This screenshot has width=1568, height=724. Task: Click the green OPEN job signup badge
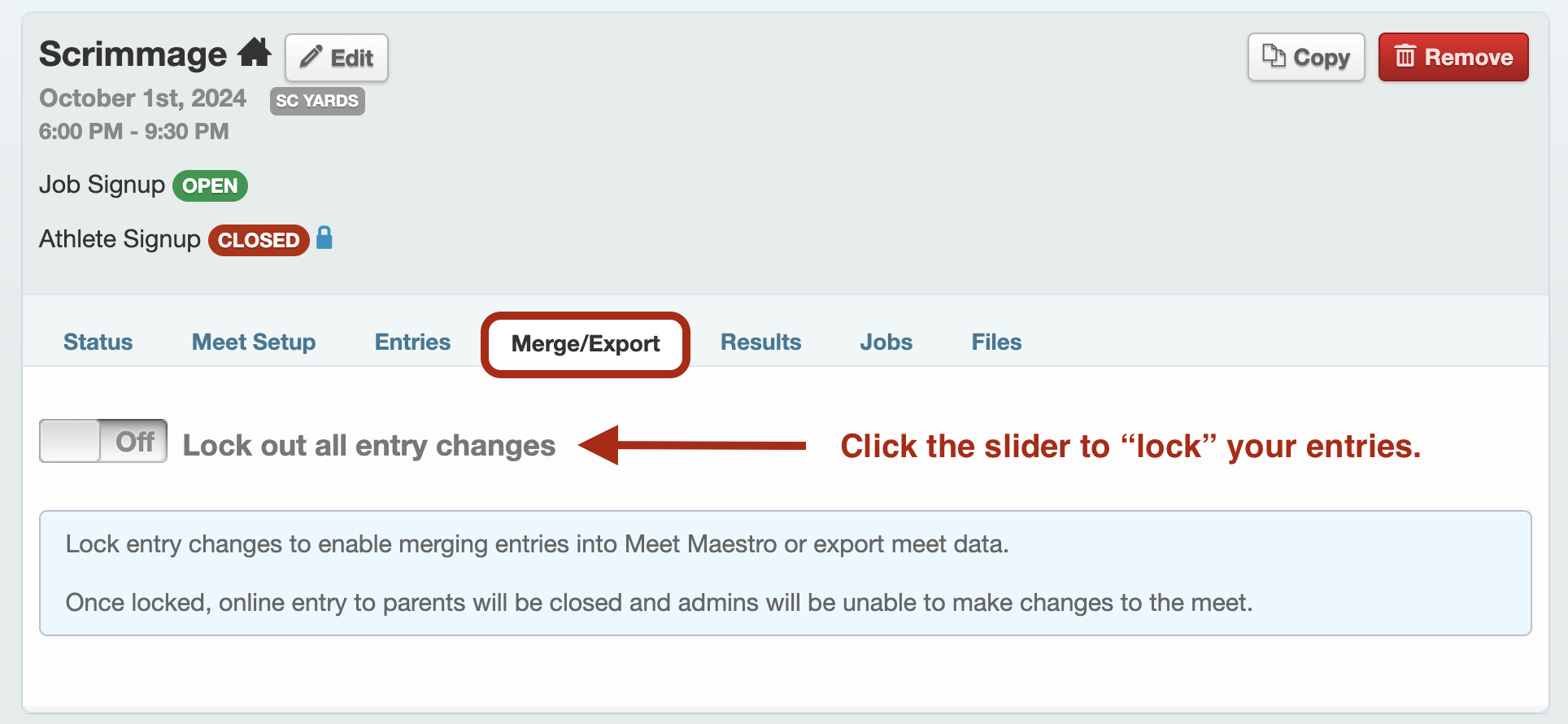click(210, 185)
